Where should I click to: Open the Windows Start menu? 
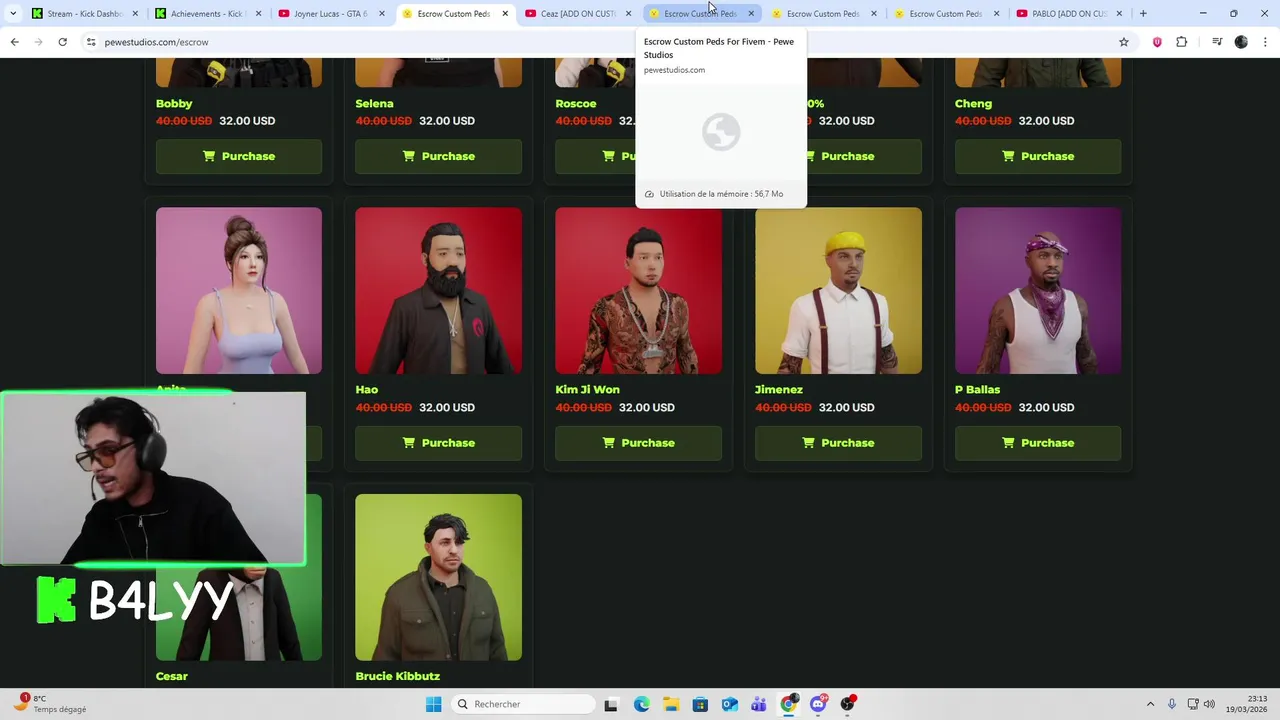(x=433, y=704)
